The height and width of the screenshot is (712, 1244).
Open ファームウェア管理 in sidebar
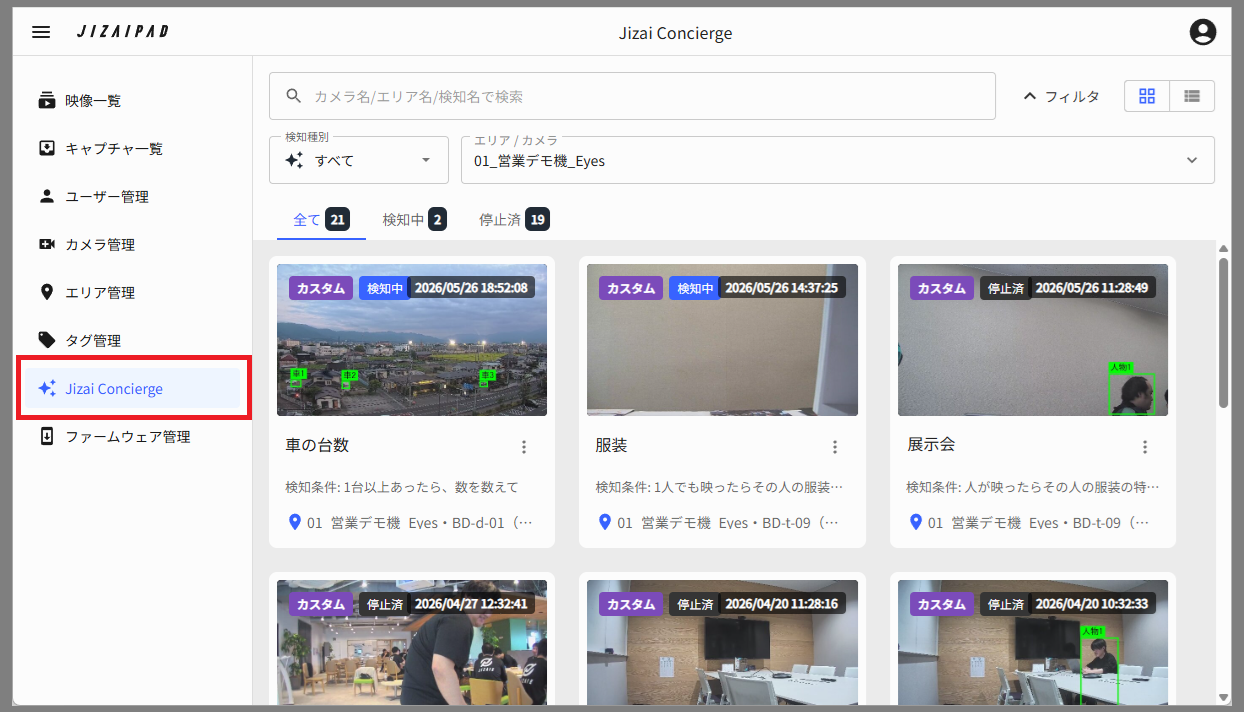coord(131,436)
